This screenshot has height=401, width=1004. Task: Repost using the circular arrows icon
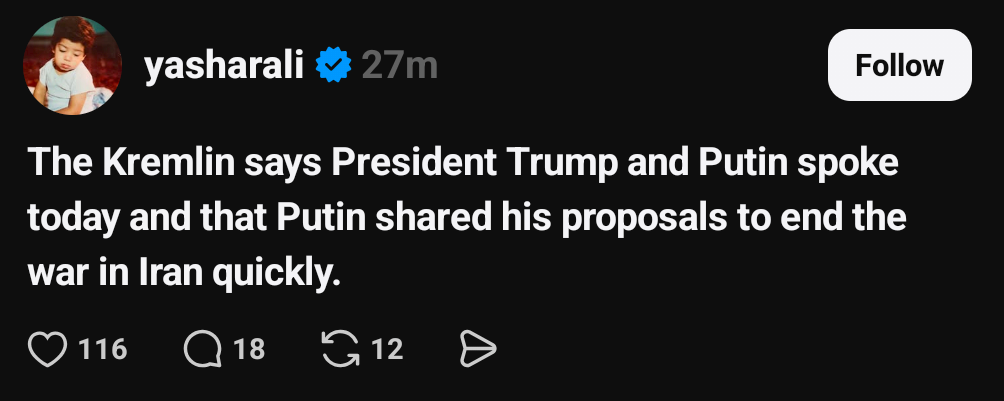(x=340, y=348)
